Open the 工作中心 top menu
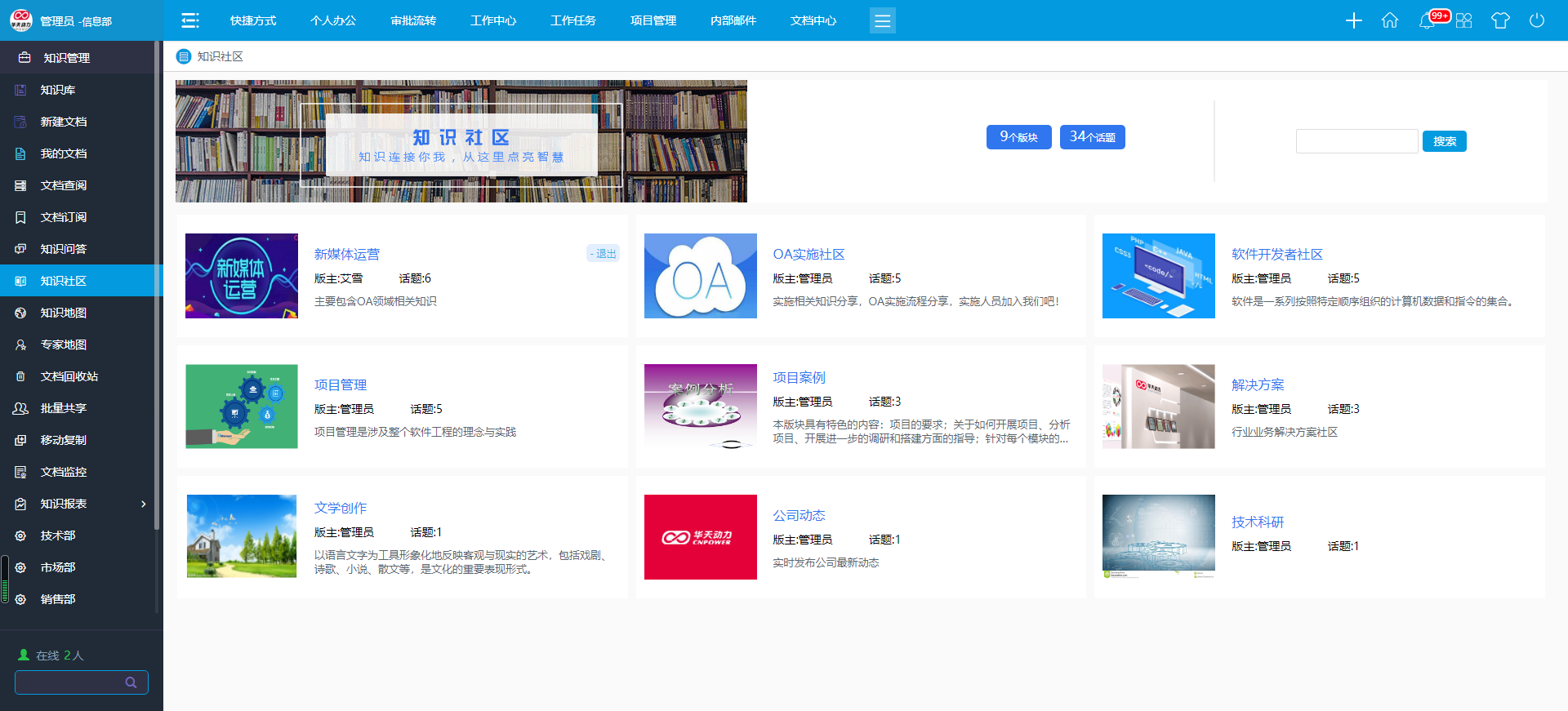1568x711 pixels. [x=492, y=20]
